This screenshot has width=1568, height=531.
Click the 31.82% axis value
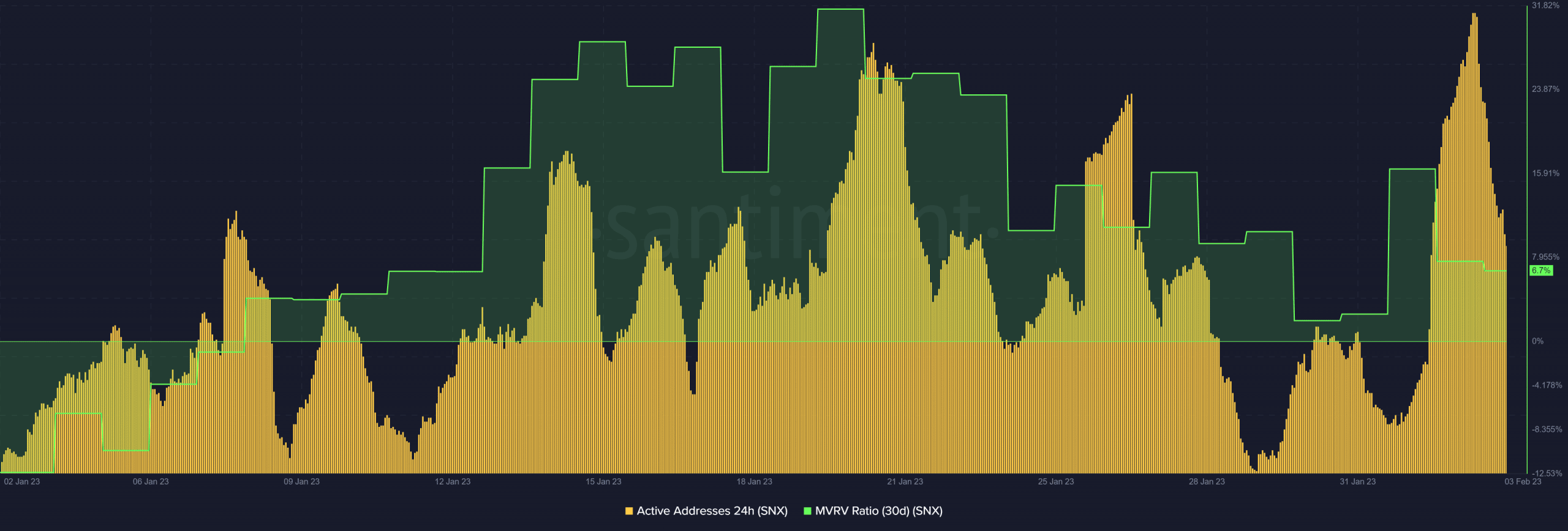click(1545, 6)
